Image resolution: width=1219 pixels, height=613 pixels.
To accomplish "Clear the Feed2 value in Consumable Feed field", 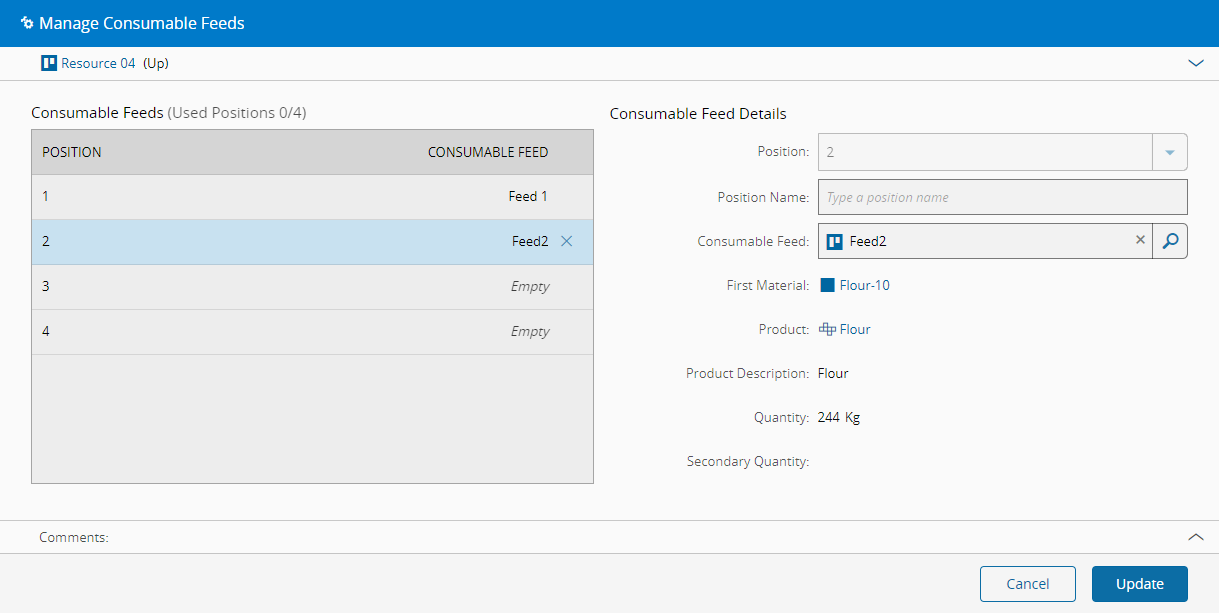I will 1140,241.
